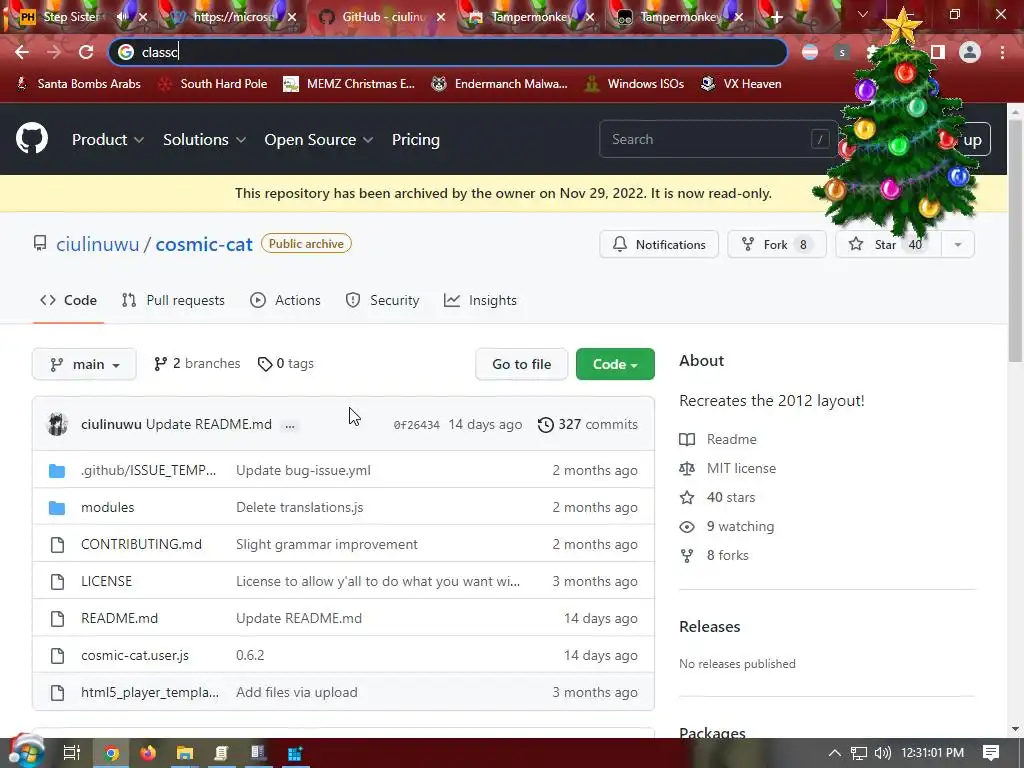
Task: Switch to the Actions tab
Action: coord(285,300)
